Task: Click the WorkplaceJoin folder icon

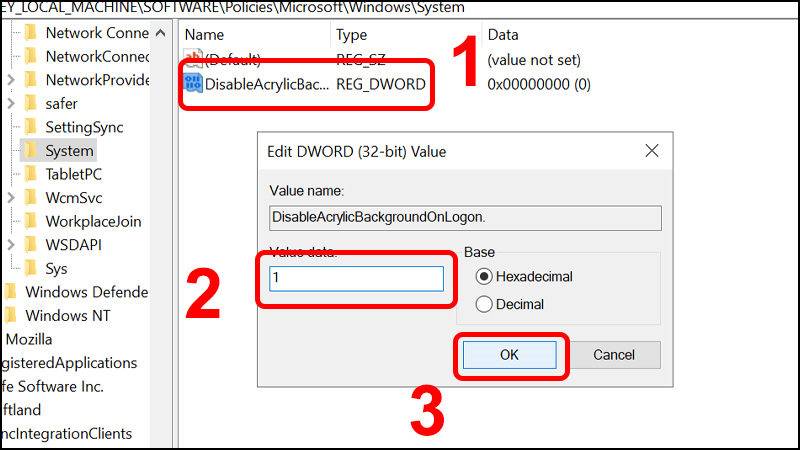Action: [31, 221]
